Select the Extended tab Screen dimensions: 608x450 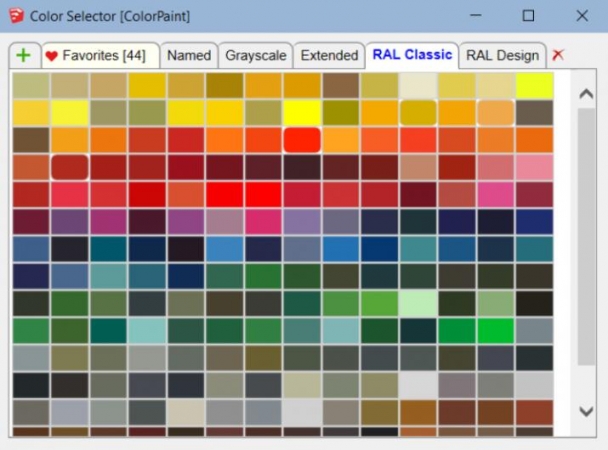(329, 55)
